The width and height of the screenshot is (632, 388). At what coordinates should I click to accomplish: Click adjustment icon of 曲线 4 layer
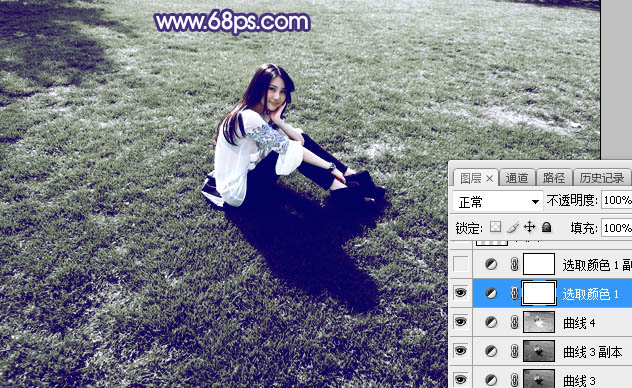coord(491,322)
